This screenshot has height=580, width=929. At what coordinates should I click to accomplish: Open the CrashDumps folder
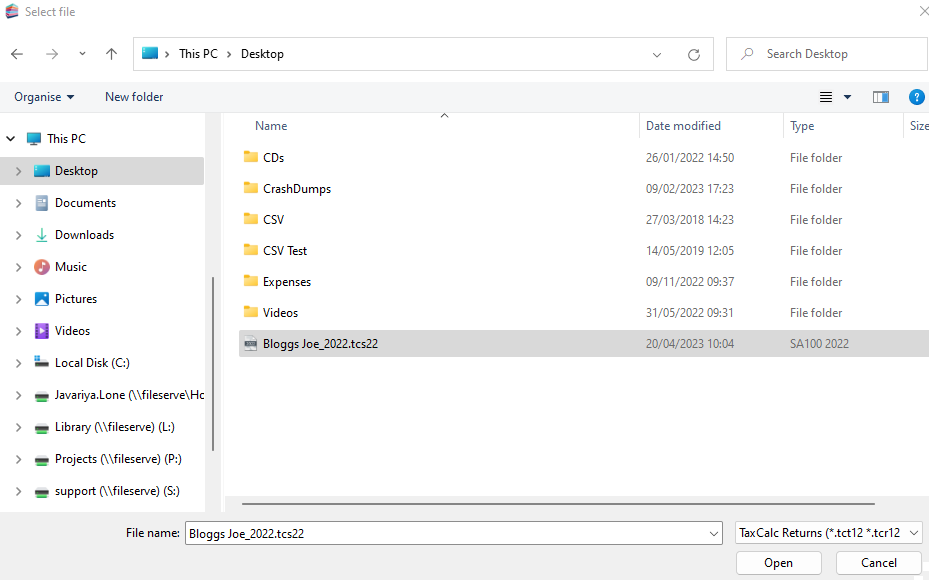pos(296,189)
